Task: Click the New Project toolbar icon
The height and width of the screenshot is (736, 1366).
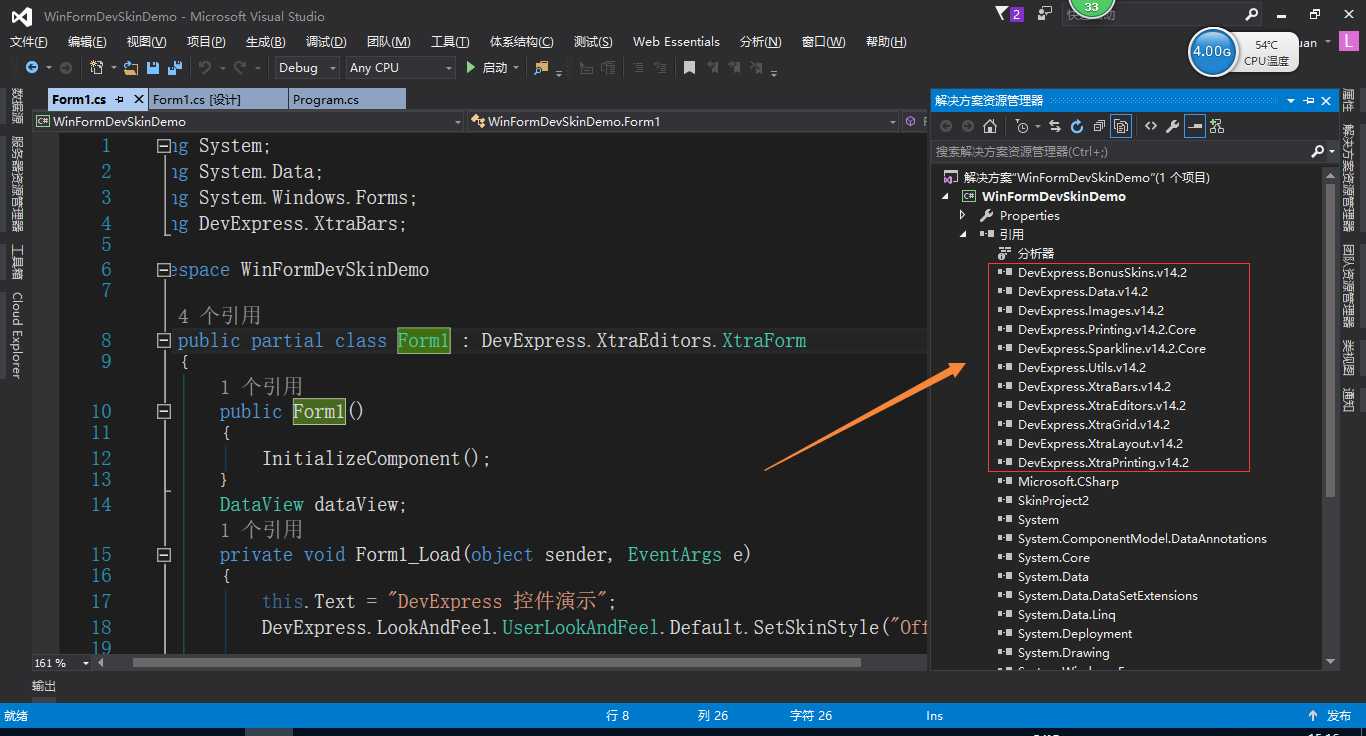Action: (x=96, y=67)
